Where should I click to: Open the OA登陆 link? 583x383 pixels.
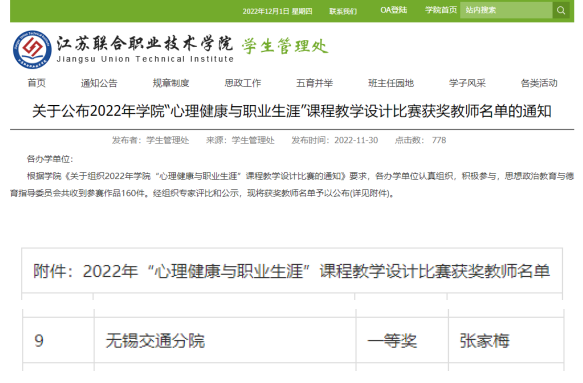click(x=393, y=10)
